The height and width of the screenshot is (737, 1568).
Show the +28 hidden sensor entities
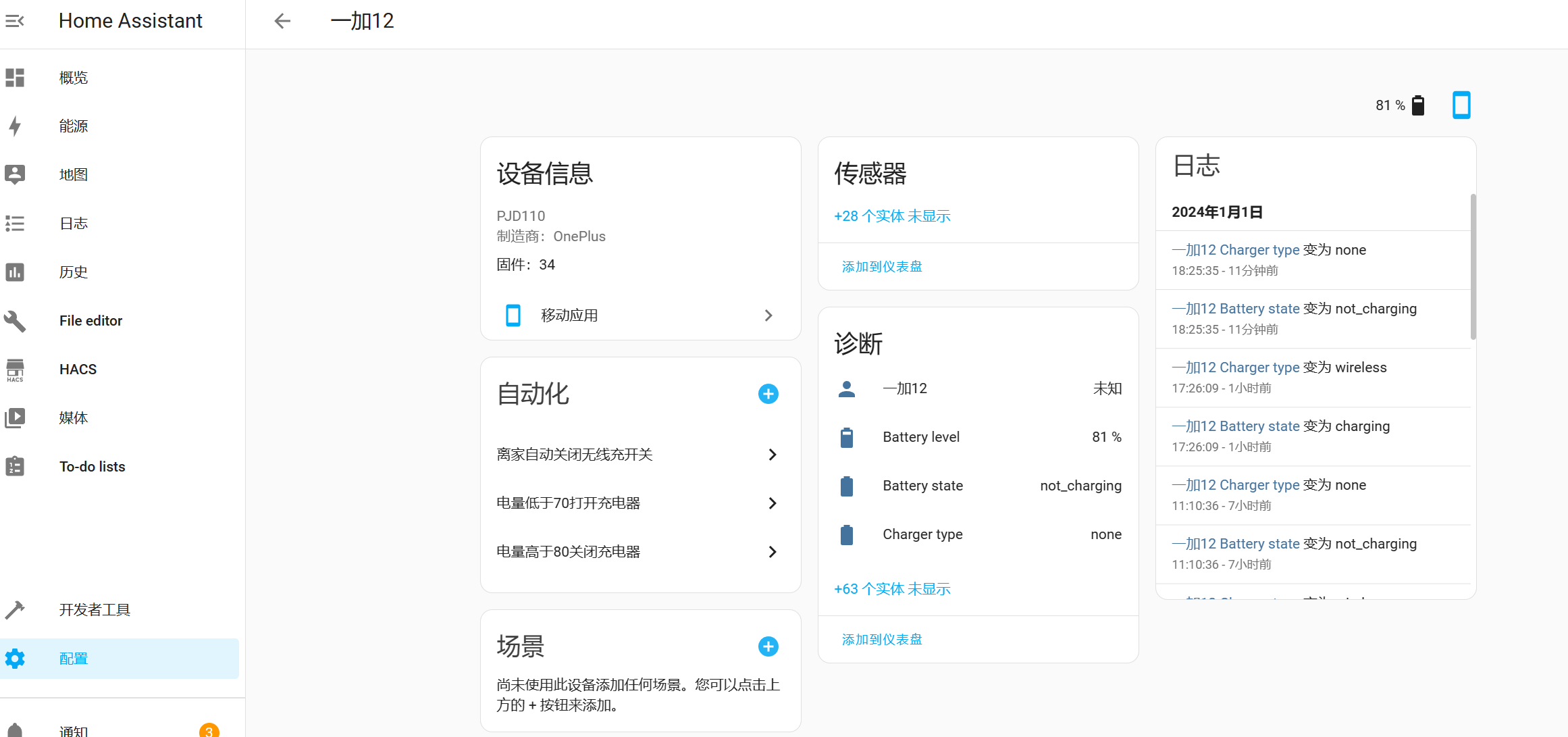click(x=892, y=216)
